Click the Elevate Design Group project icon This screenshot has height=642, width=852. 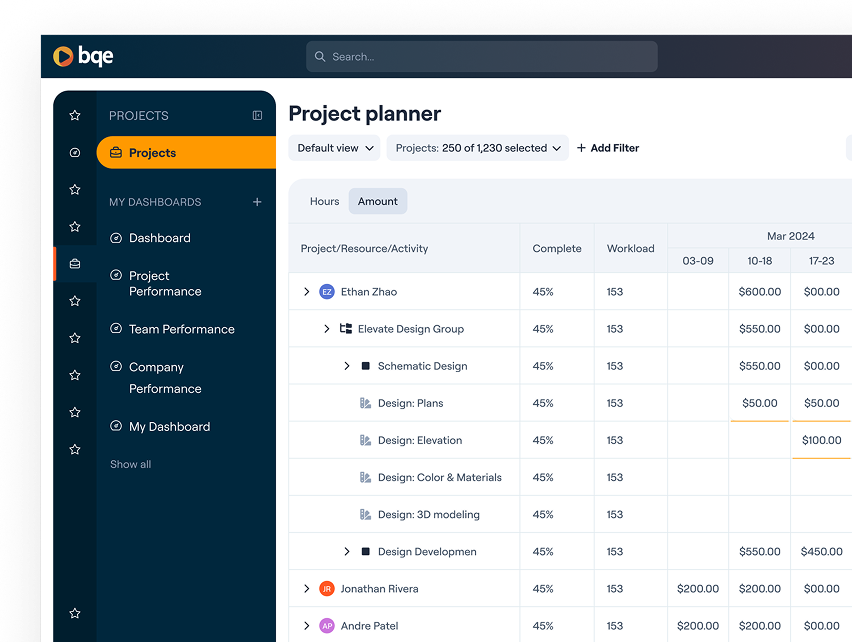coord(346,328)
